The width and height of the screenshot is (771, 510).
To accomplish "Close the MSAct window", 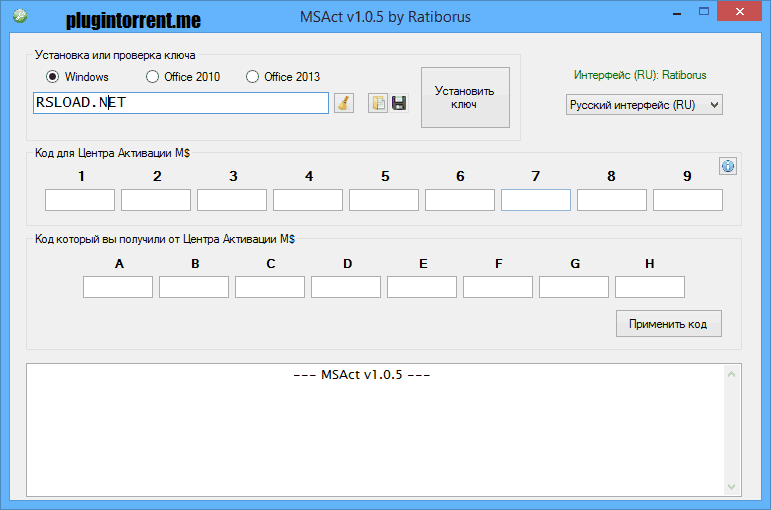I will pyautogui.click(x=740, y=12).
